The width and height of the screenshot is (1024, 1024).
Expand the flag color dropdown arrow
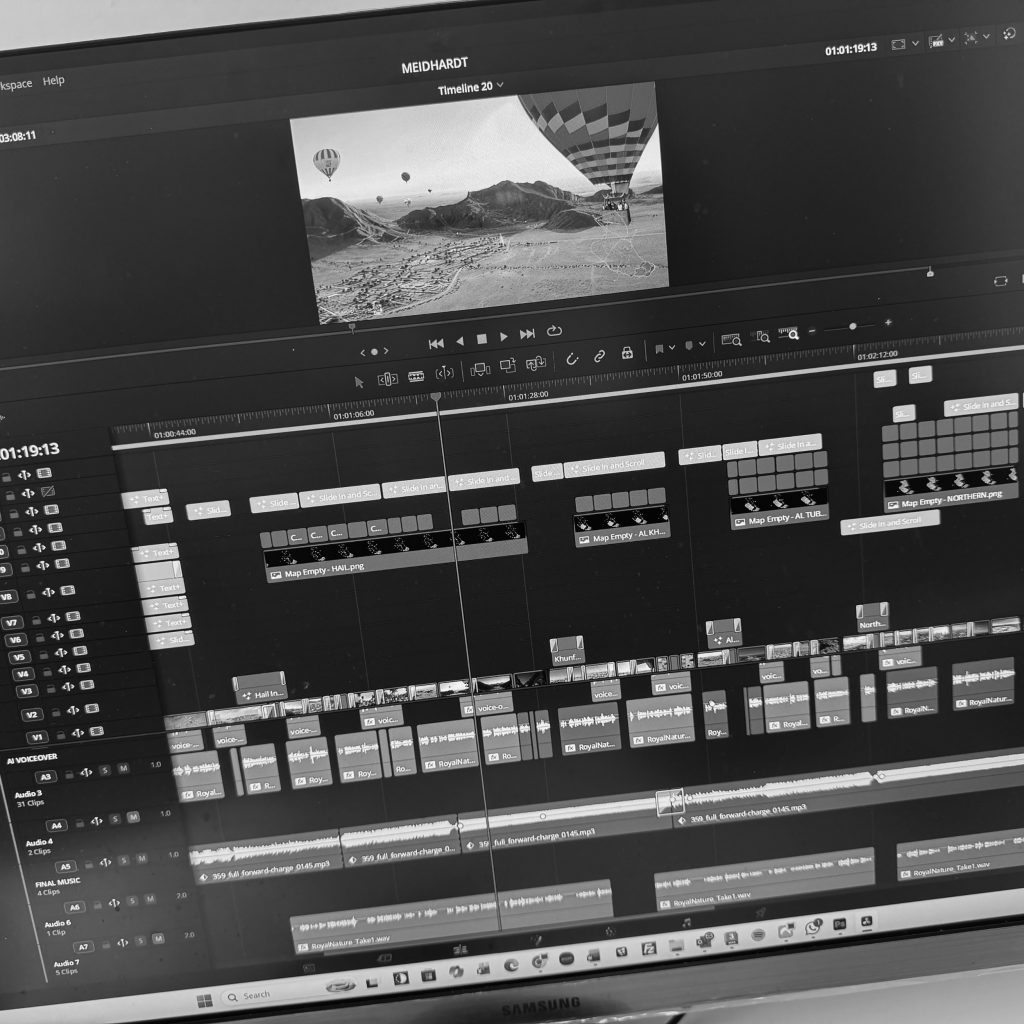pos(673,348)
